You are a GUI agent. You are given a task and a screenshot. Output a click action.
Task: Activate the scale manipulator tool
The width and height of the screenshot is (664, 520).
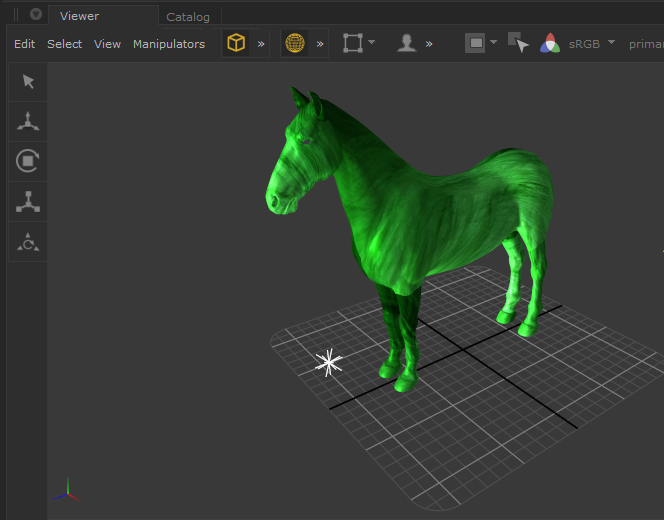(x=28, y=201)
